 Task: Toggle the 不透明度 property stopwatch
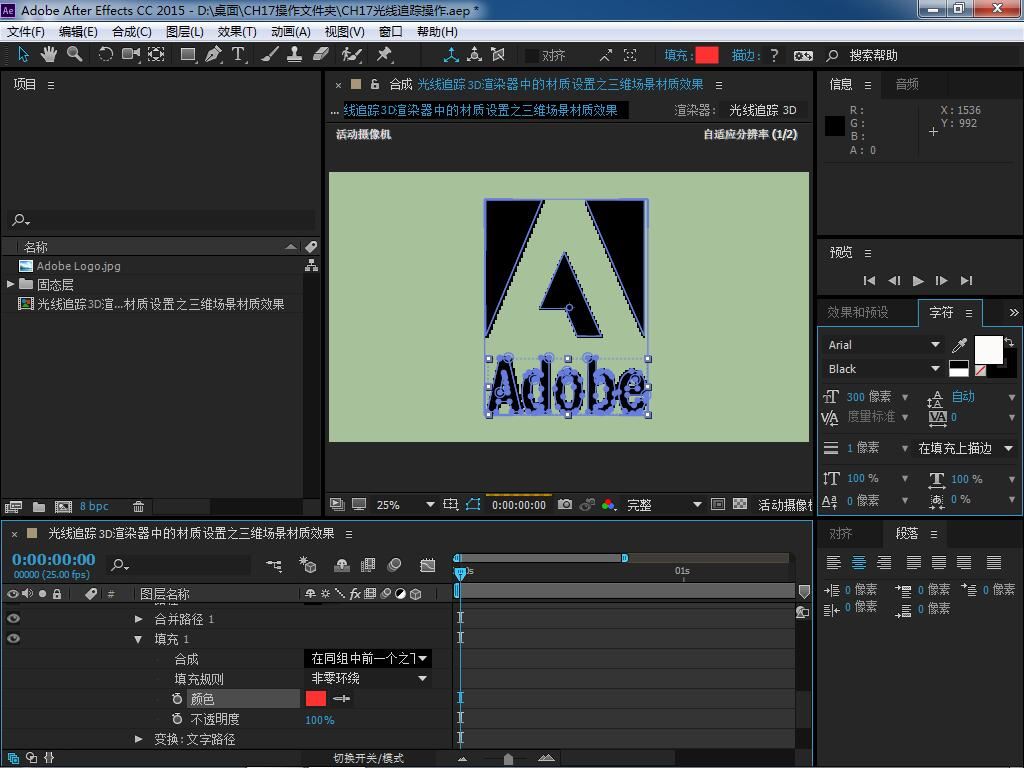pos(177,719)
